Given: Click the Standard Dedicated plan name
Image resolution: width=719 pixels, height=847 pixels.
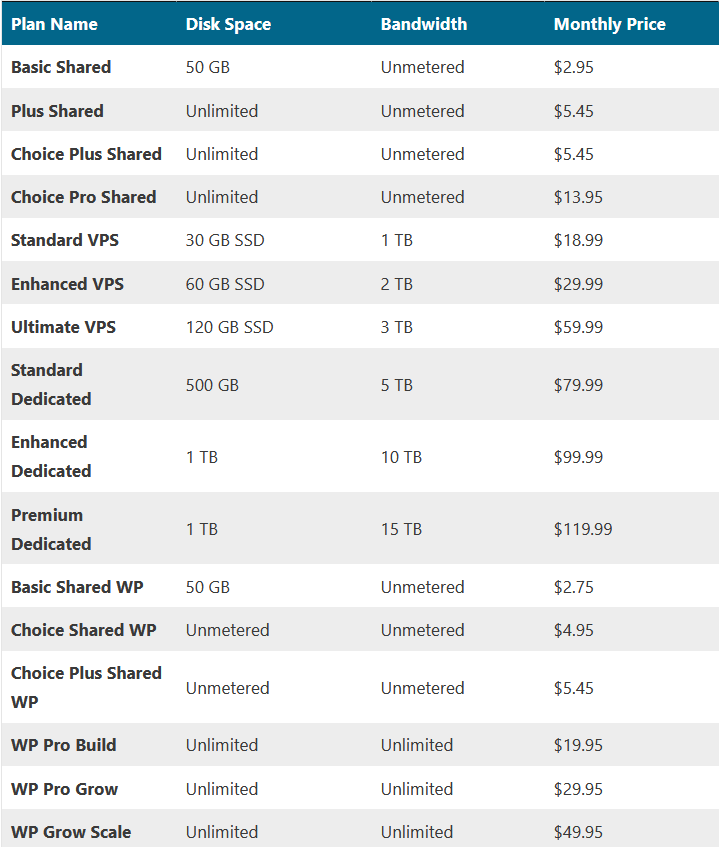Looking at the screenshot, I should (51, 385).
